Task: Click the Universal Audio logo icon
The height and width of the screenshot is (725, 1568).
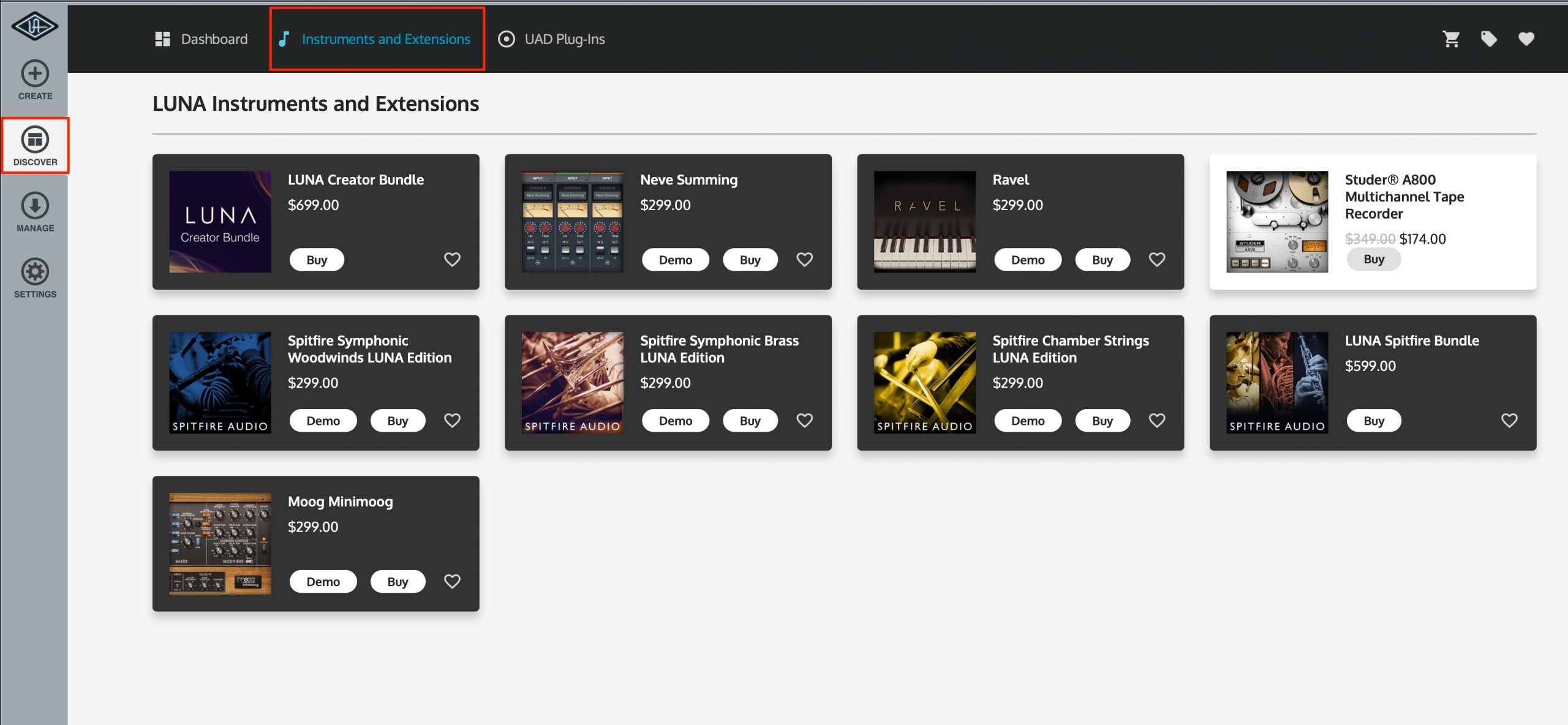Action: (35, 26)
